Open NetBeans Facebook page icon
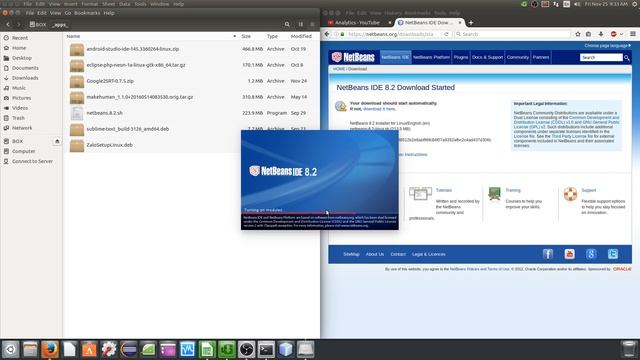Viewport: 640px width, 360px height. (x=548, y=254)
